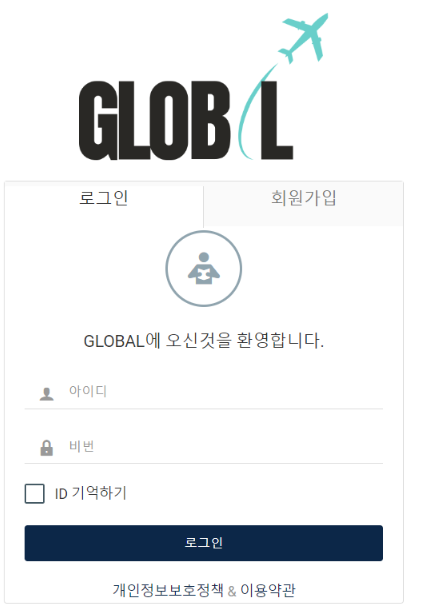Click the teal swoosh trail in logo
The width and height of the screenshot is (422, 614).
click(x=254, y=112)
